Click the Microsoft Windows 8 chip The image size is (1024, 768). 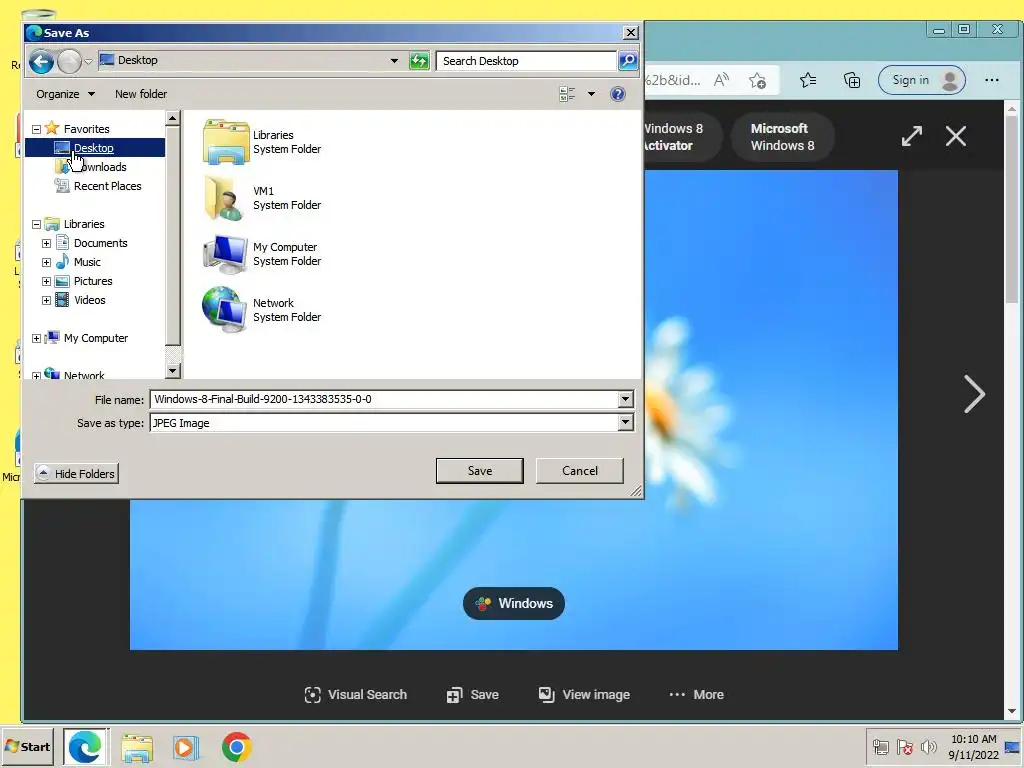[x=782, y=137]
